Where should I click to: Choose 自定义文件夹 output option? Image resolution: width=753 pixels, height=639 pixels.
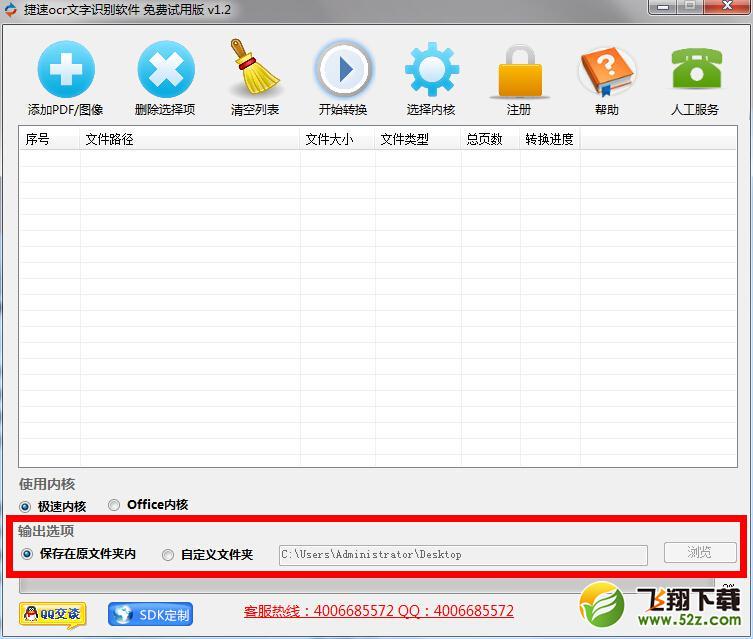pos(168,555)
